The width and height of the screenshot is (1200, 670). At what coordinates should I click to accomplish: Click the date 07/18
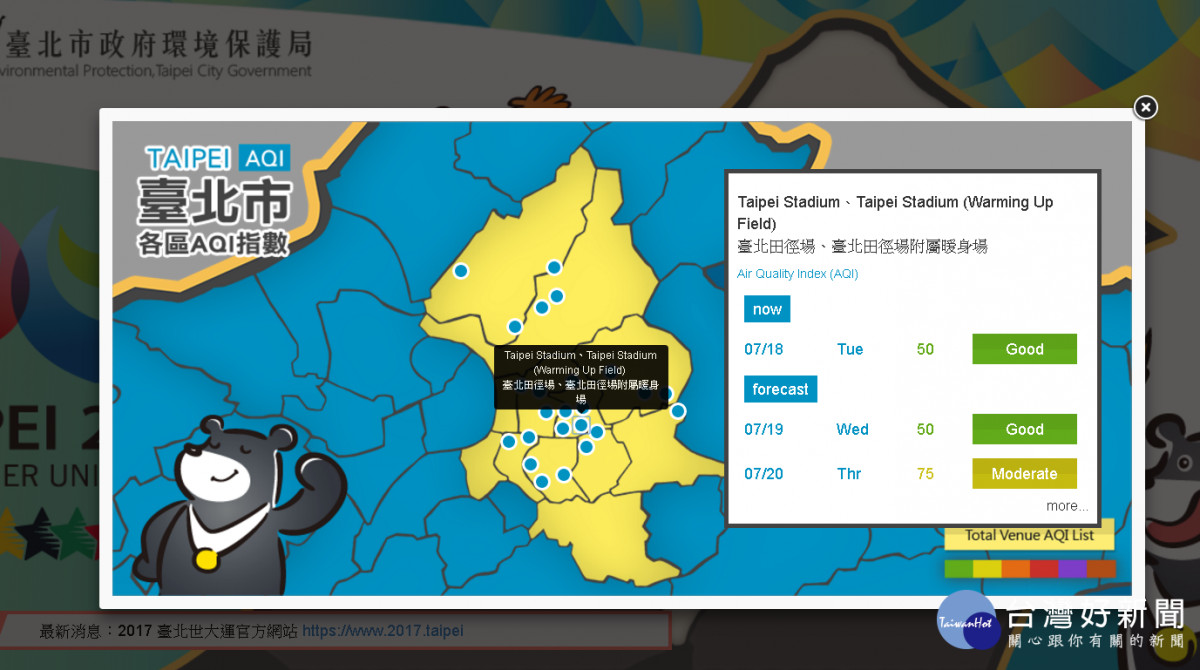point(764,349)
